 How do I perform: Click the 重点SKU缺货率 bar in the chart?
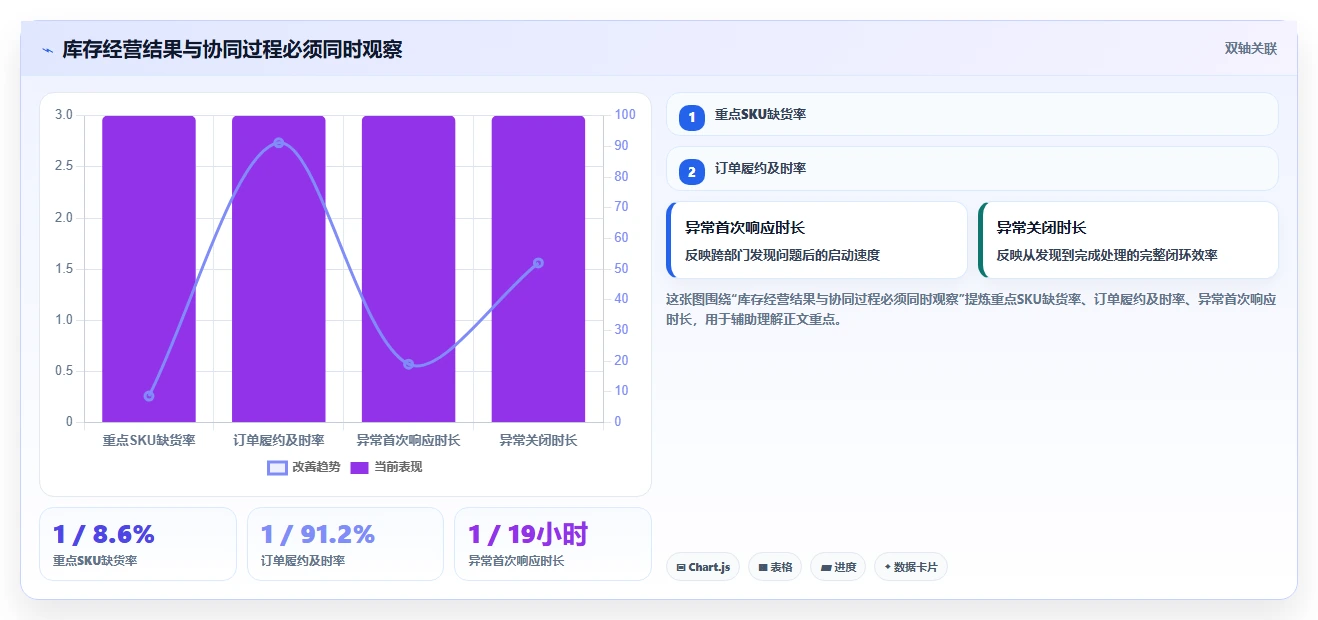(x=149, y=269)
